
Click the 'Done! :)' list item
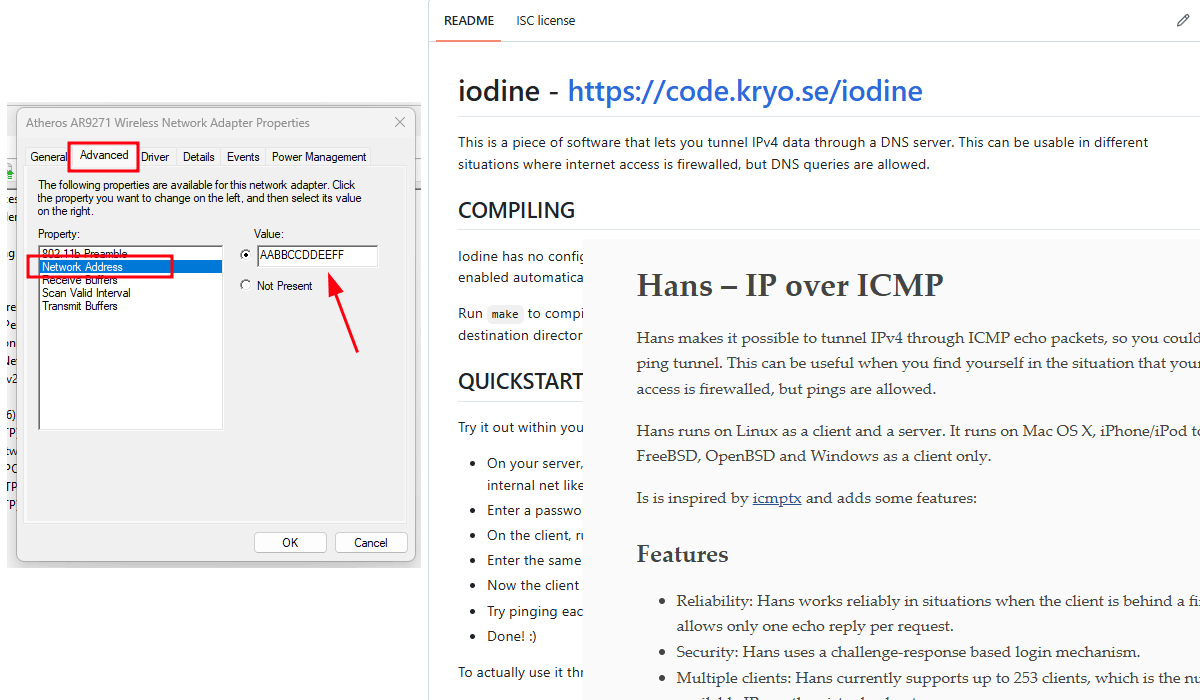tap(512, 636)
